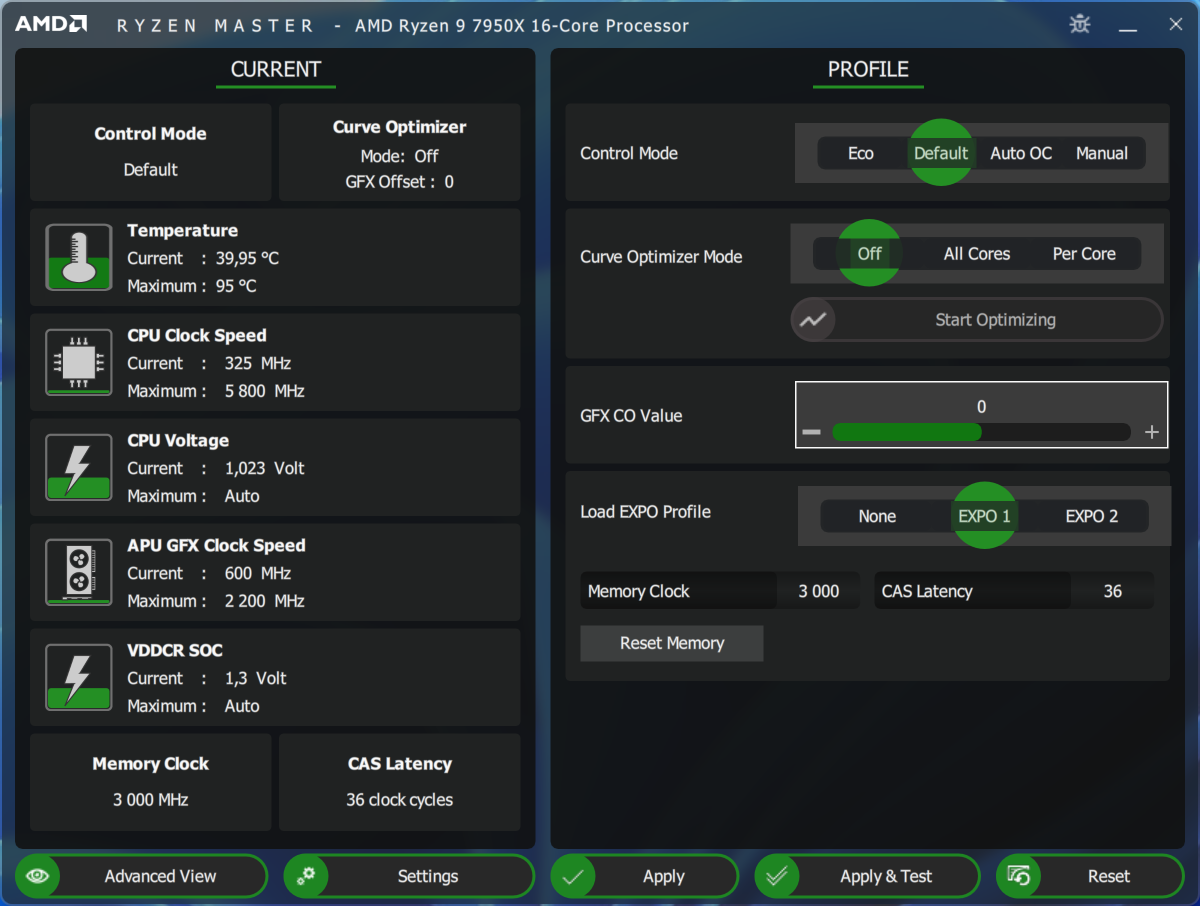
Task: Set Curve Optimizer Mode to Off
Action: [x=869, y=253]
